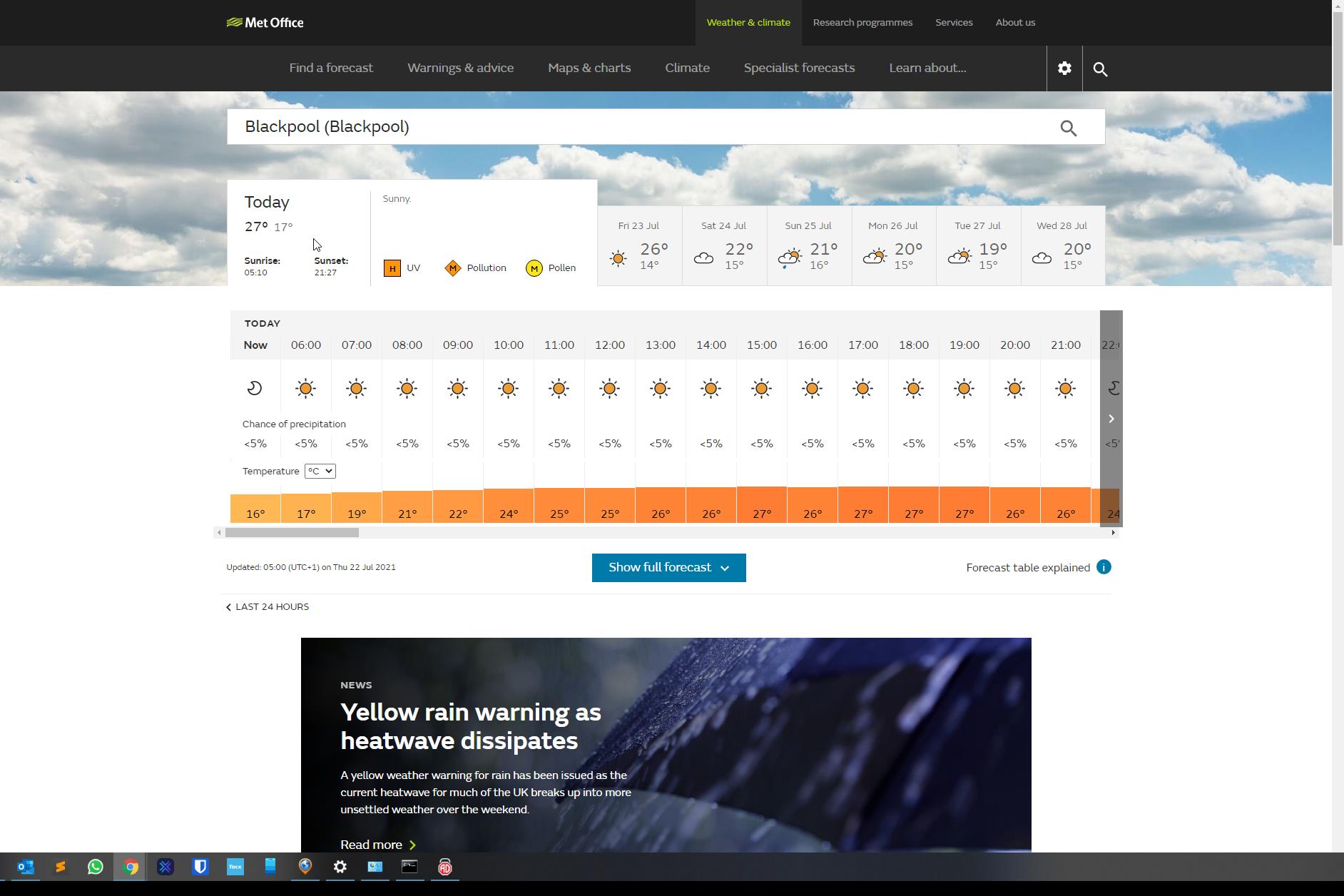This screenshot has height=896, width=1344.
Task: Open Forecast table explained info icon
Action: coord(1104,568)
